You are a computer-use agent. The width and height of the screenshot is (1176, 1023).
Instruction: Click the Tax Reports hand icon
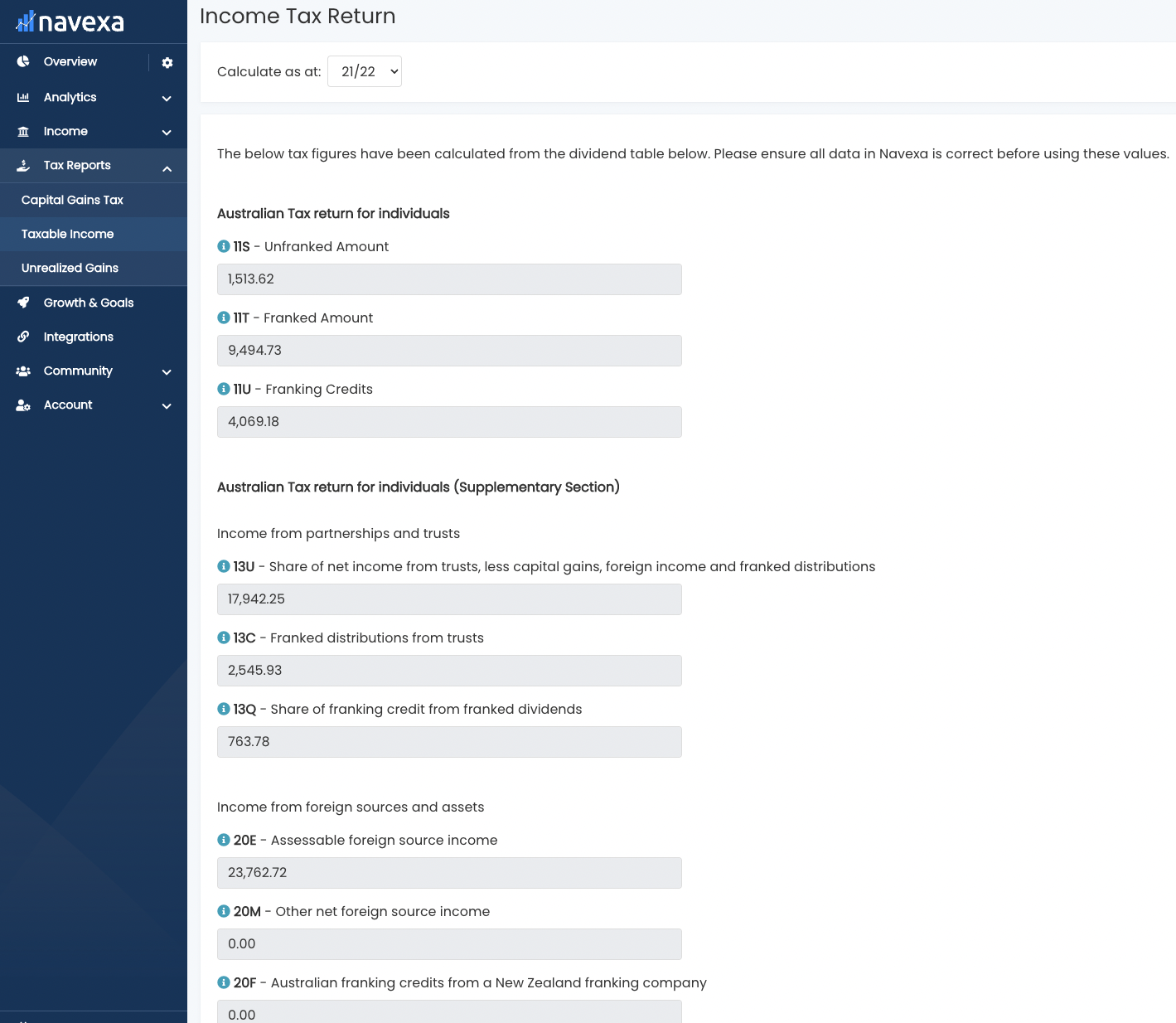tap(23, 165)
